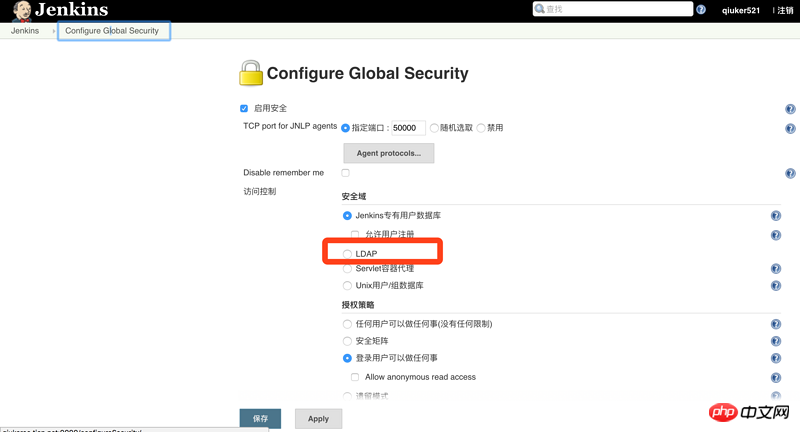Select Jenkins专有用户数据库 radio button
The image size is (800, 432).
click(x=347, y=216)
